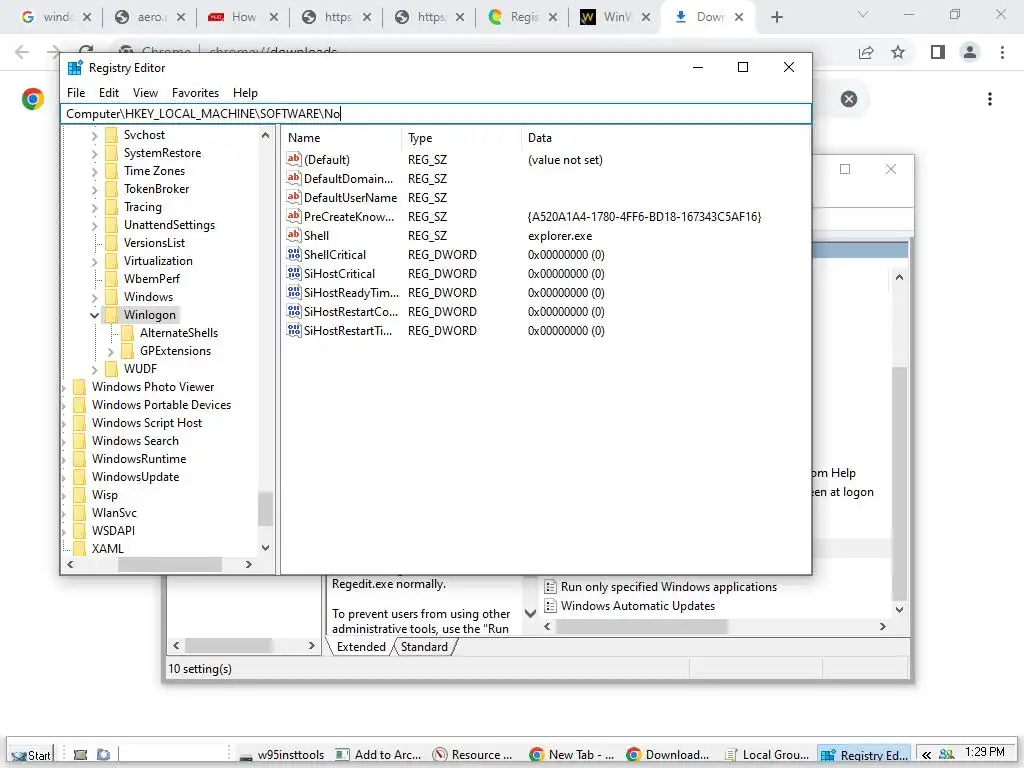Select the Wisp folder icon

[x=80, y=495]
